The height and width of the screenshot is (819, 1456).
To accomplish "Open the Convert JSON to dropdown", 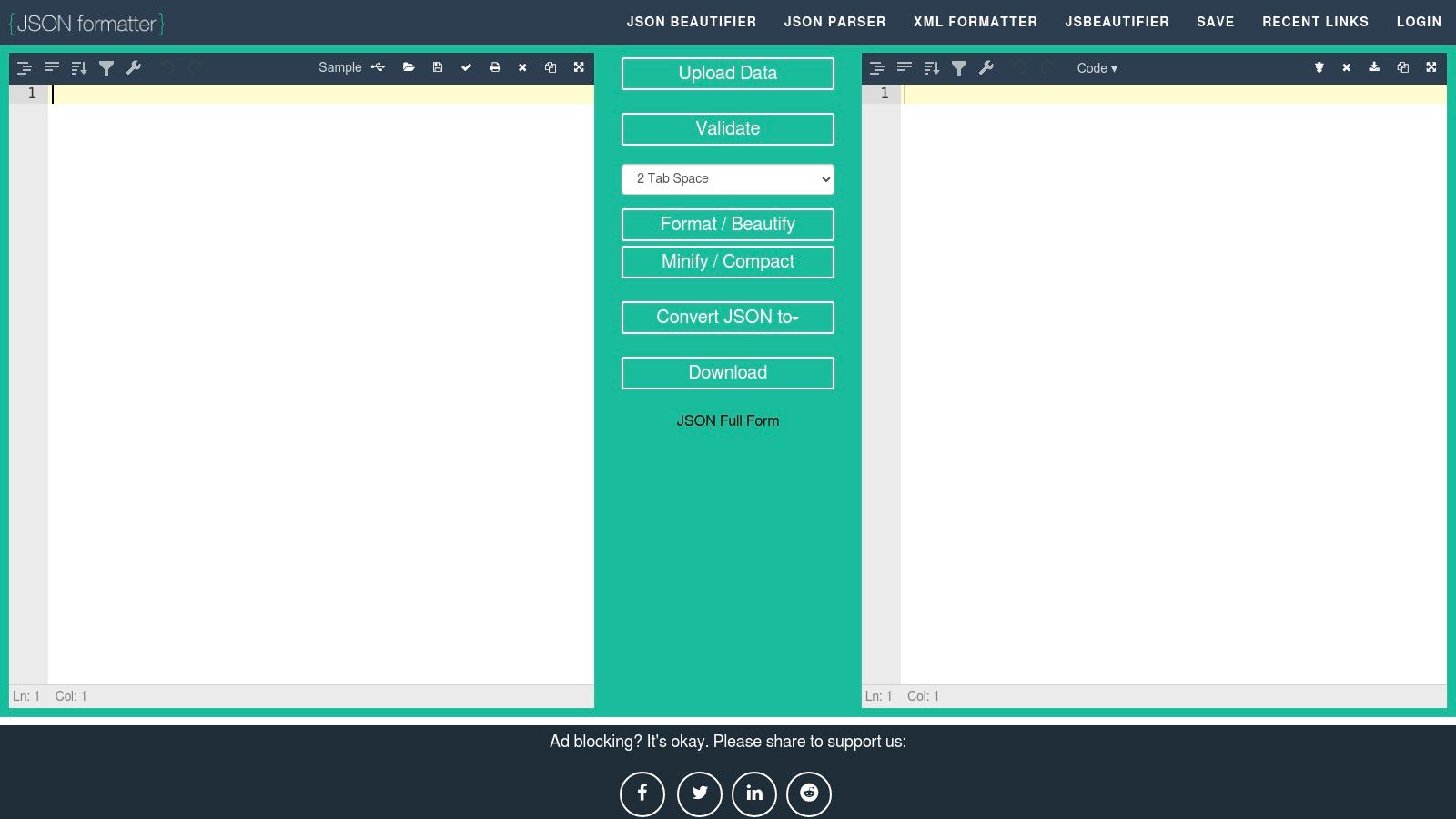I will pos(727,317).
